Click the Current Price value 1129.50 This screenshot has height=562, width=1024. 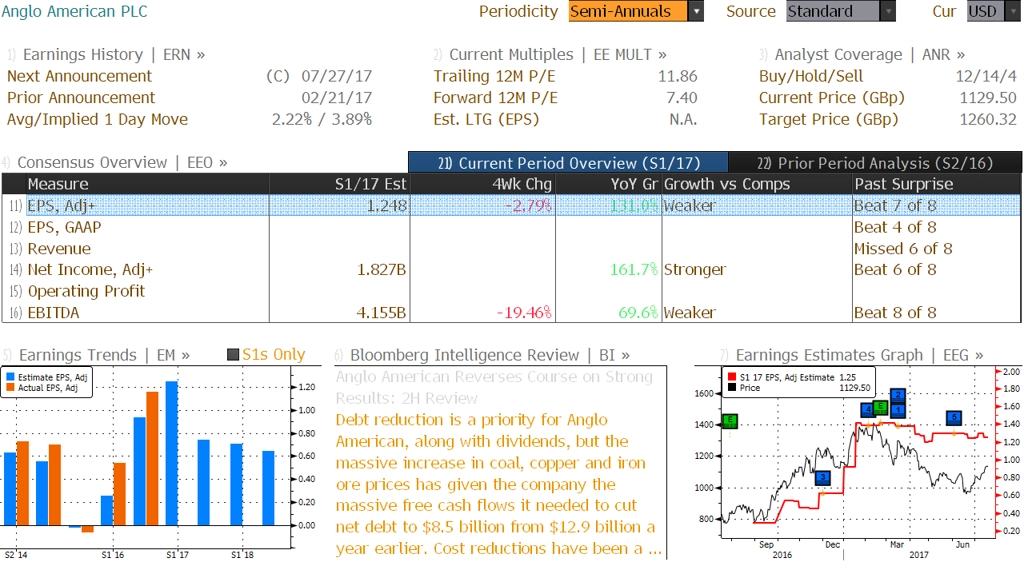(988, 98)
